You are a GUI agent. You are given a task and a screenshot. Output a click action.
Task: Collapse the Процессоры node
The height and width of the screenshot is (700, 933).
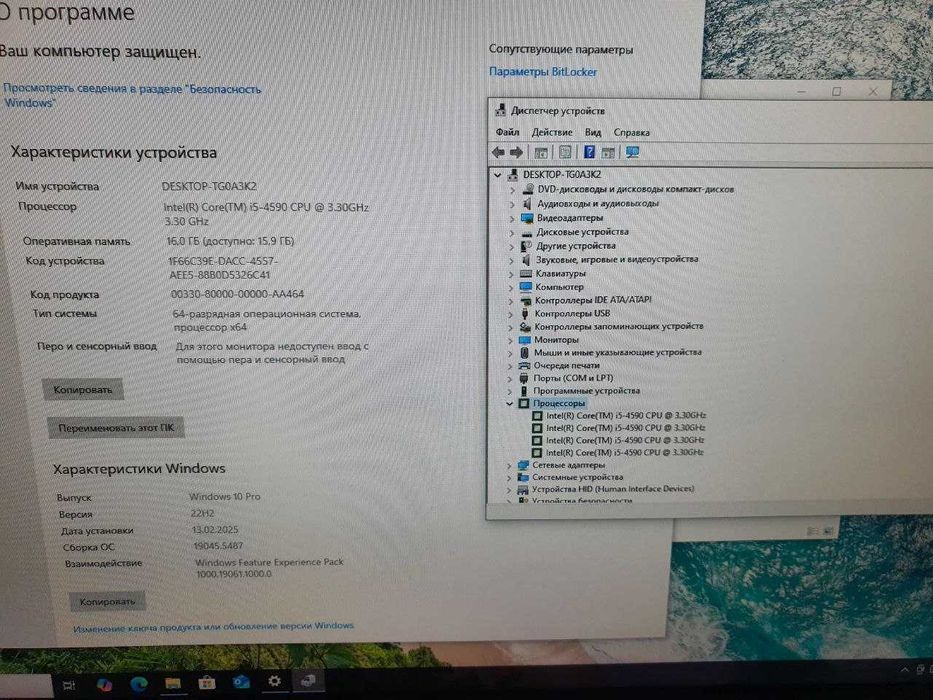[509, 404]
